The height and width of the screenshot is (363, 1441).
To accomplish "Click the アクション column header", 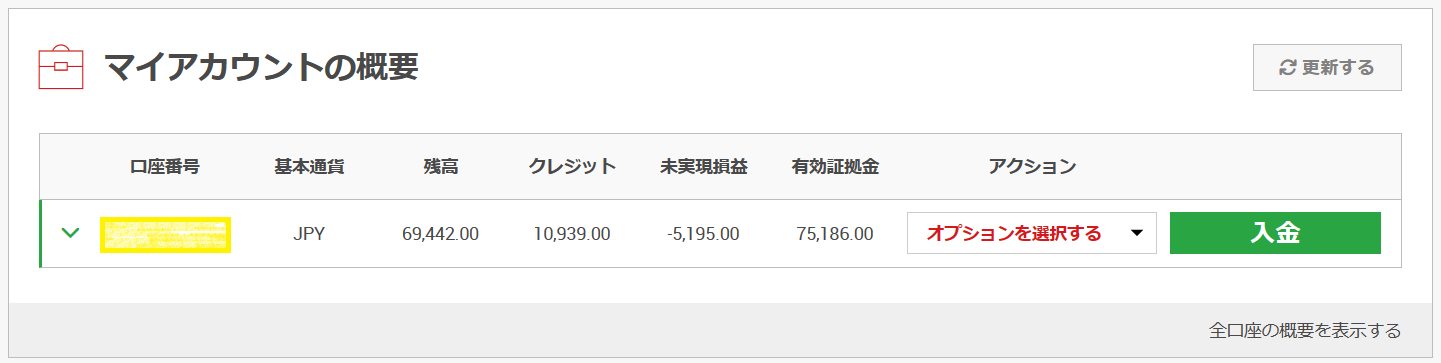I will 1031,167.
